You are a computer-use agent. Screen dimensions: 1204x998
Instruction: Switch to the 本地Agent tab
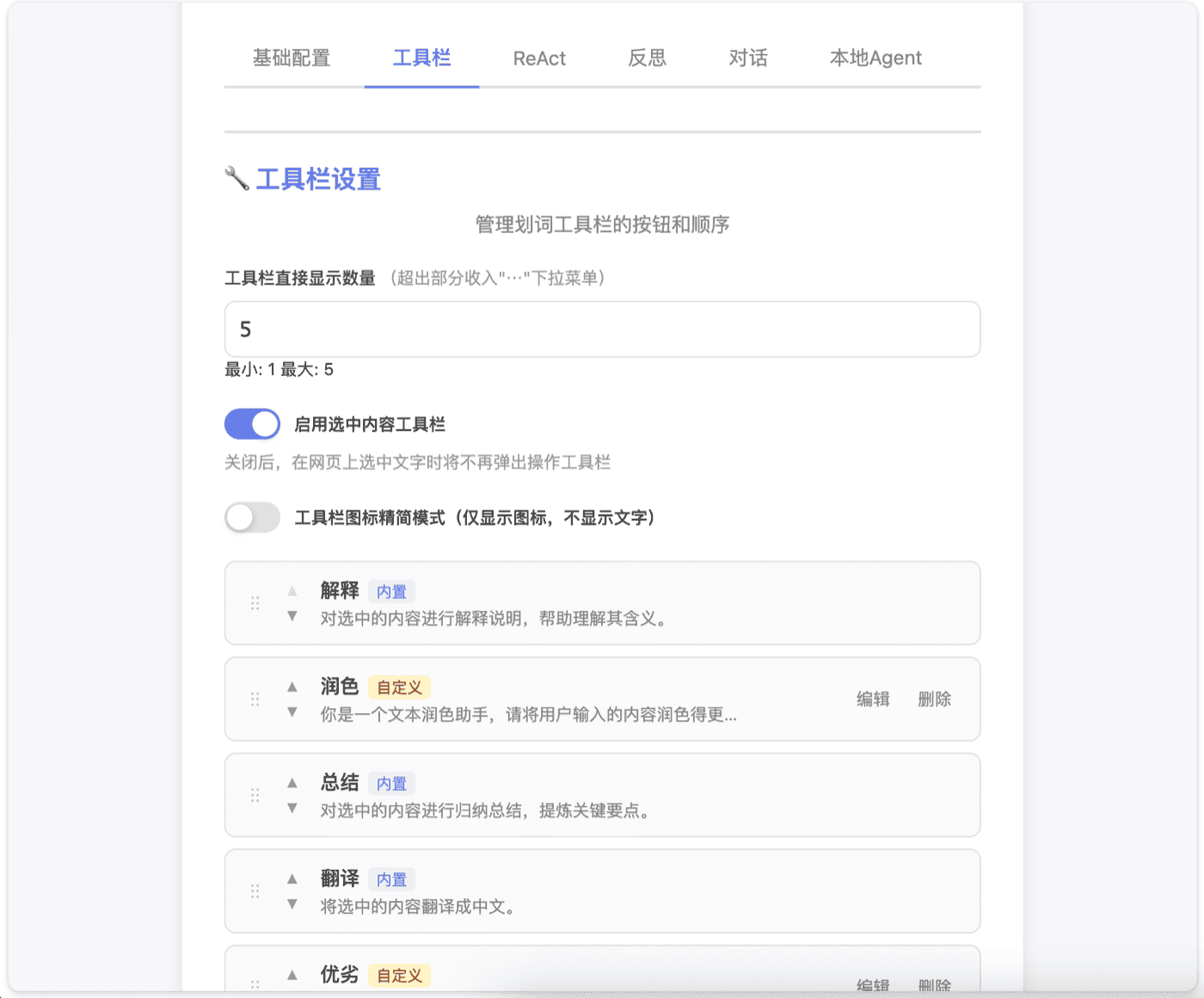pos(875,58)
